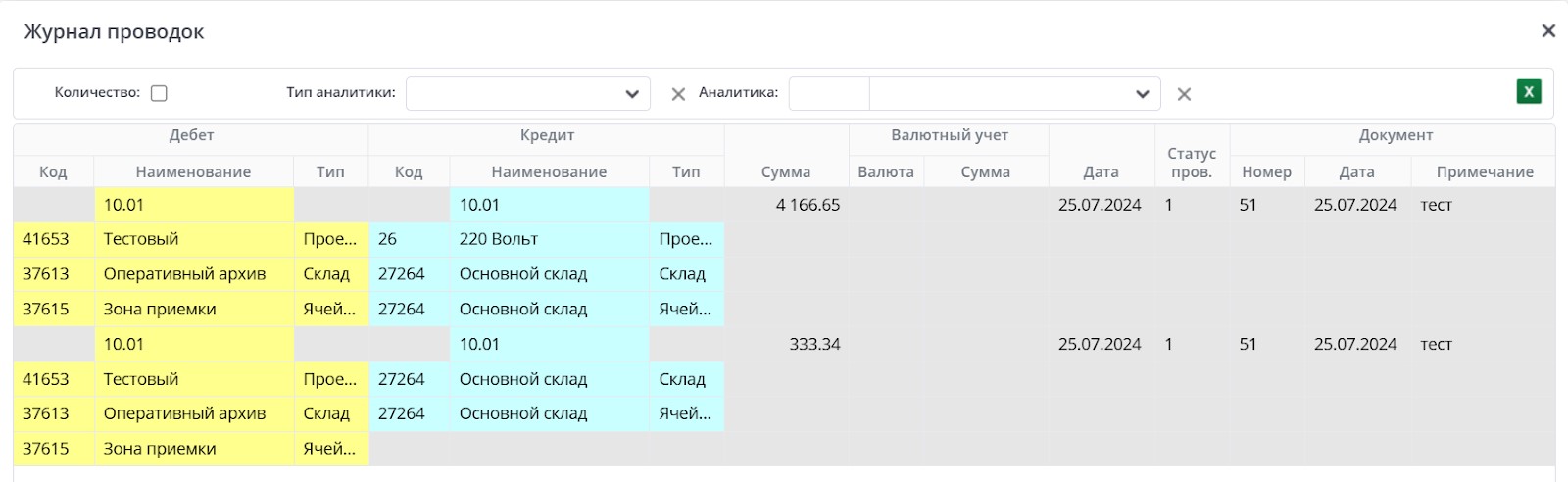Click credit code 26 cell
The height and width of the screenshot is (482, 1568).
tap(408, 239)
